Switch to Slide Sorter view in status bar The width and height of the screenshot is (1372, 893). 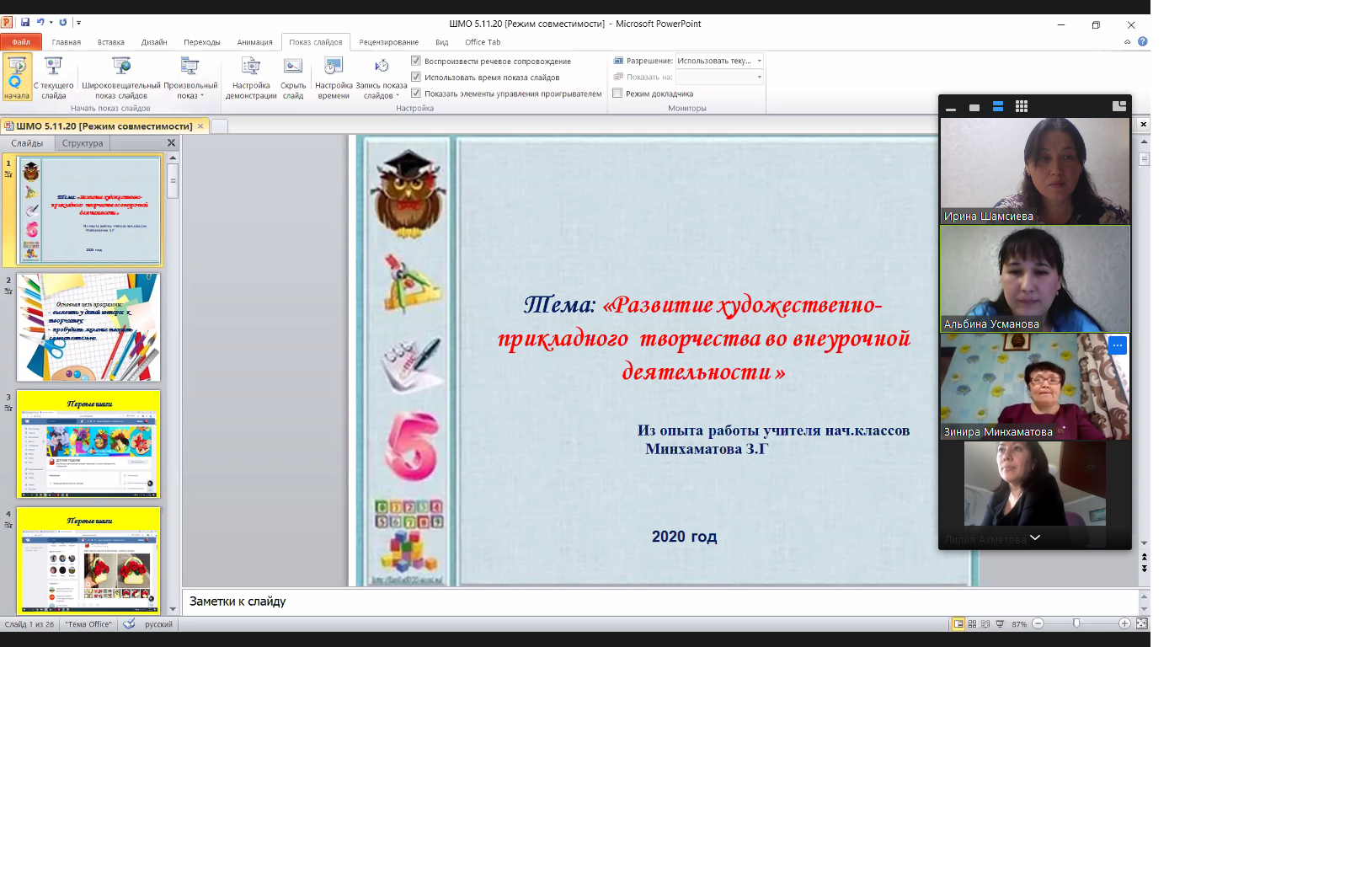[972, 624]
